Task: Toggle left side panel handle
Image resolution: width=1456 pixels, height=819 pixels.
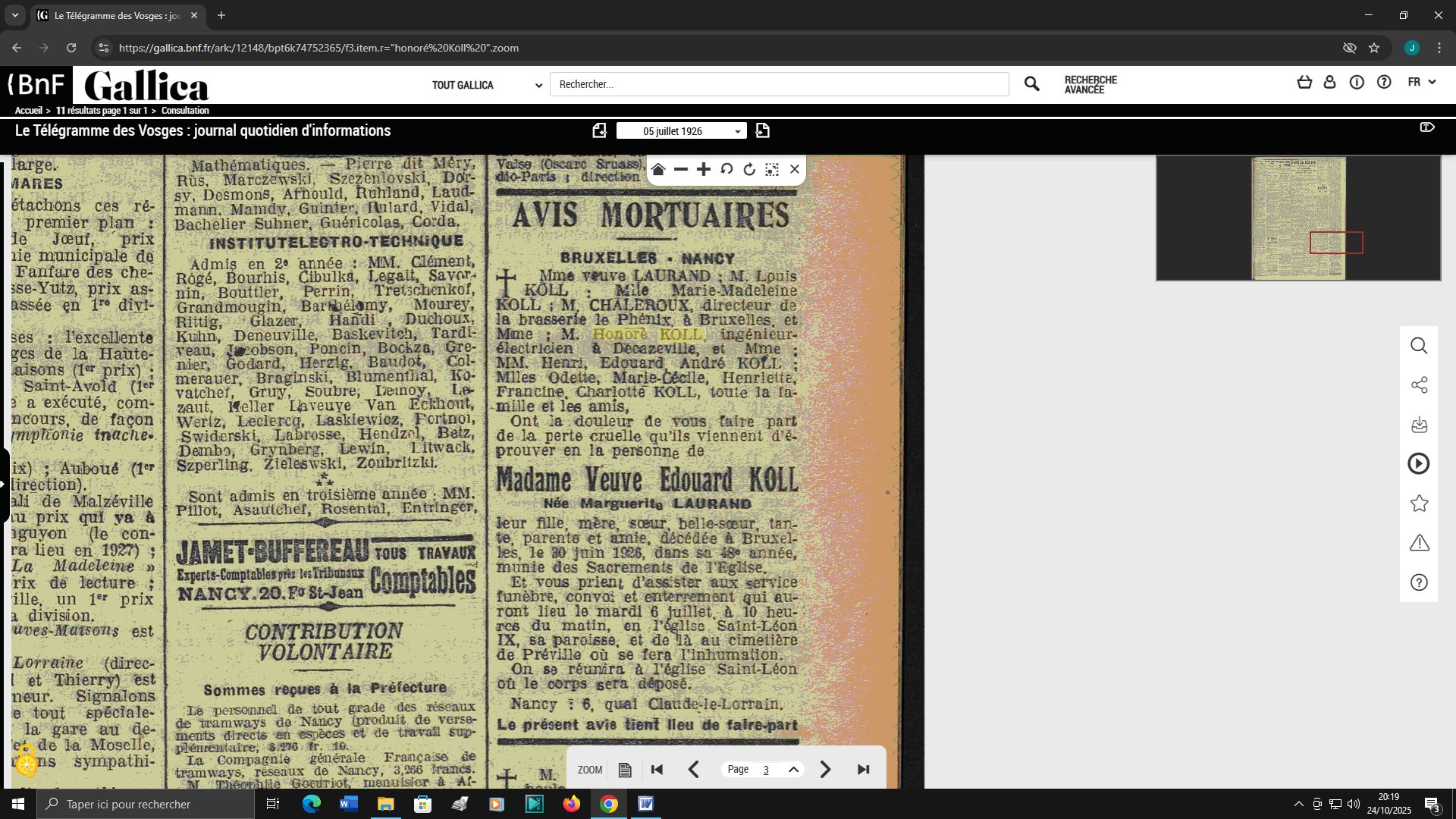Action: click(4, 485)
